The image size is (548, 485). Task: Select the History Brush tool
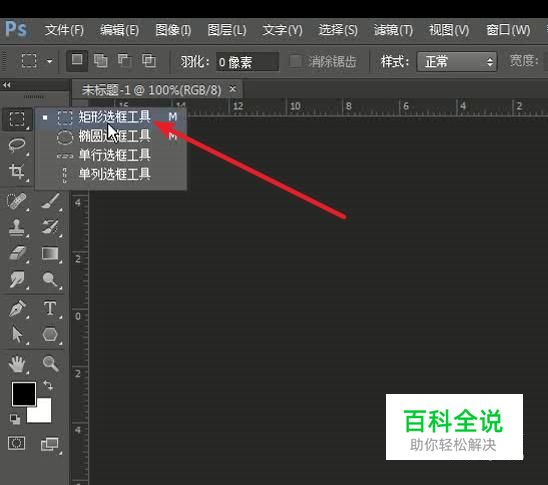pos(50,227)
